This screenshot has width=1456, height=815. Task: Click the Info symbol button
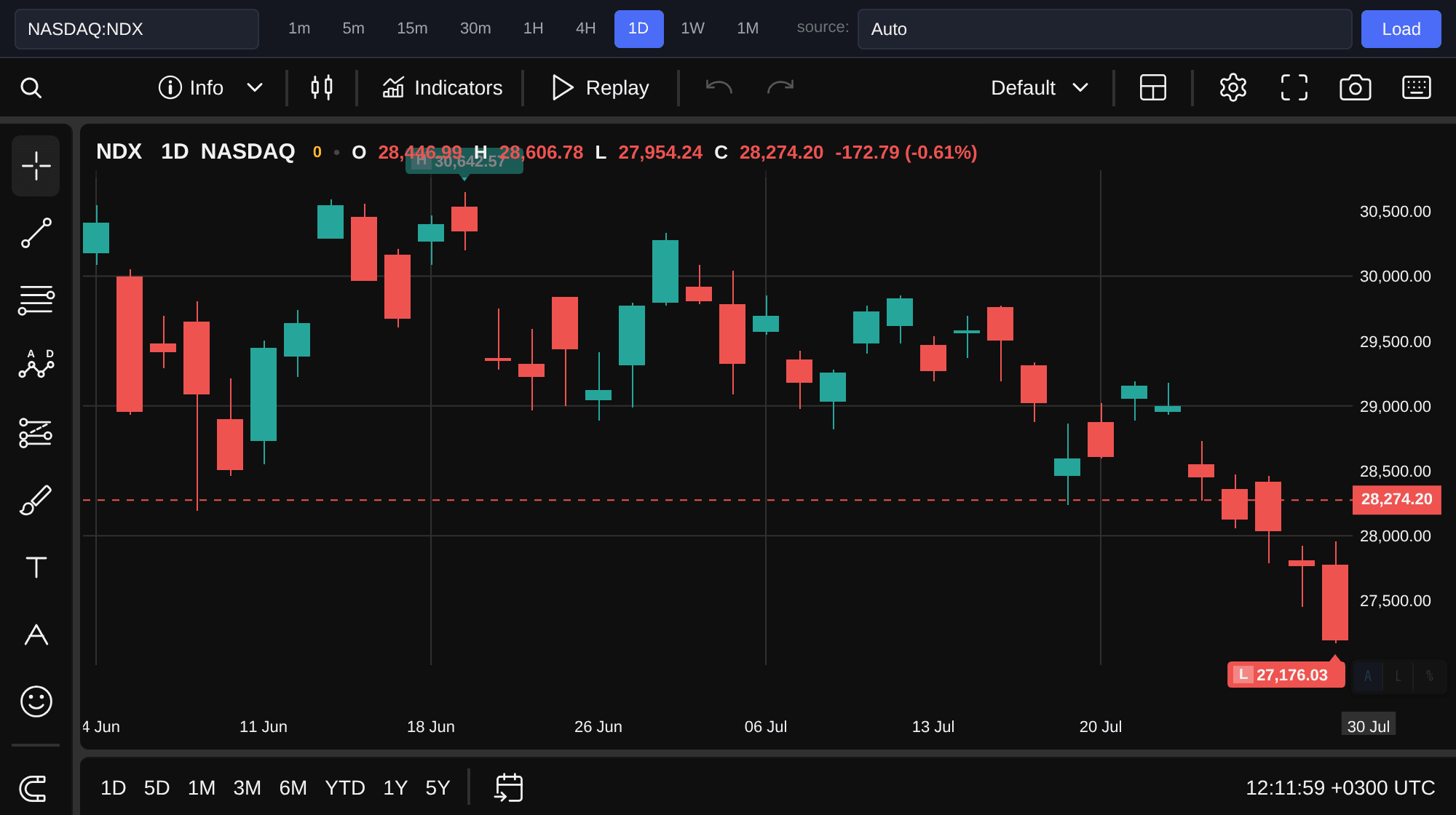(x=191, y=88)
